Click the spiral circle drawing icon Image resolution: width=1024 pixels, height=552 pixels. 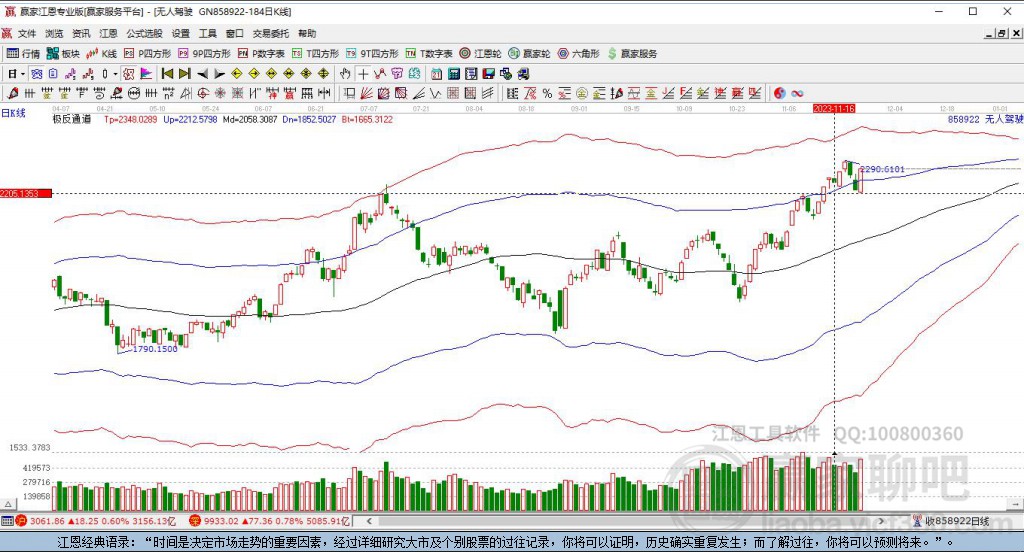[x=202, y=93]
